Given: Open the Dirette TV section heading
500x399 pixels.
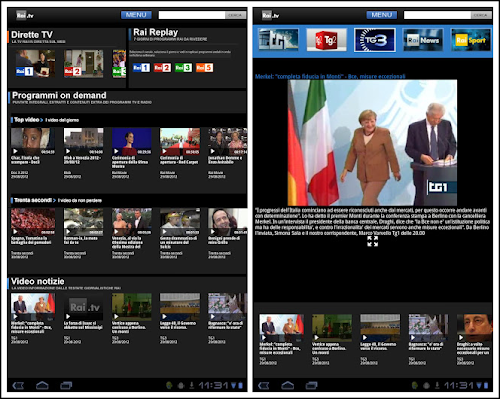Looking at the screenshot, I should [x=32, y=35].
